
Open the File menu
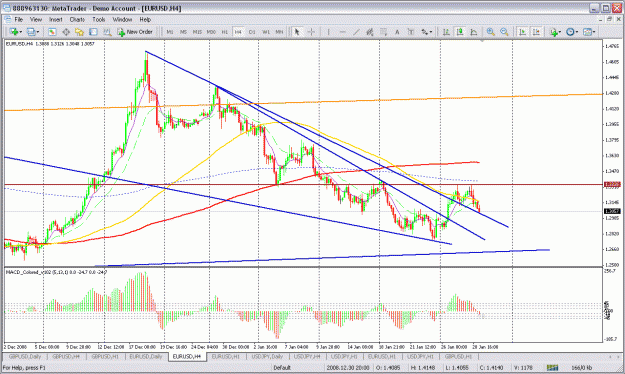click(x=19, y=19)
